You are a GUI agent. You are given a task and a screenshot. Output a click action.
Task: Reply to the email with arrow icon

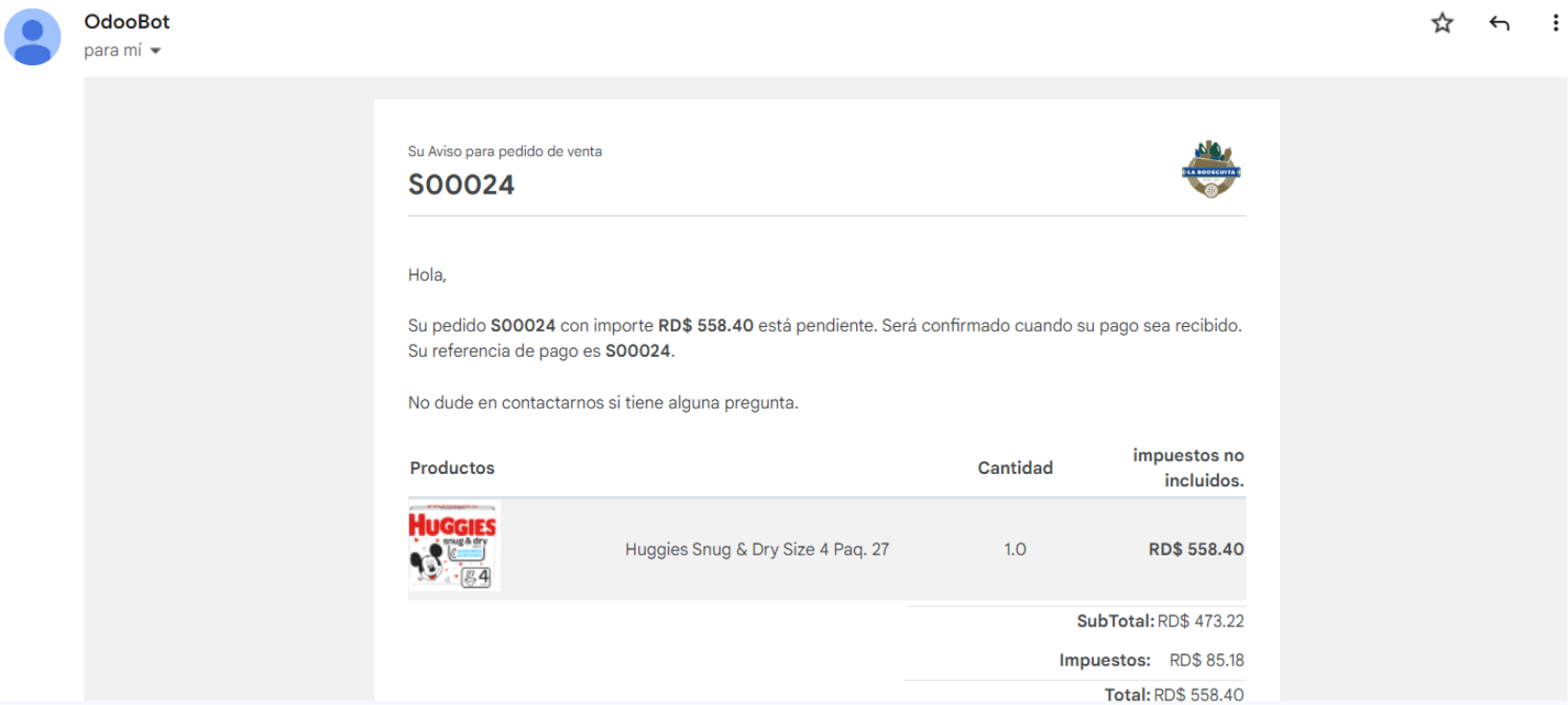tap(1499, 23)
